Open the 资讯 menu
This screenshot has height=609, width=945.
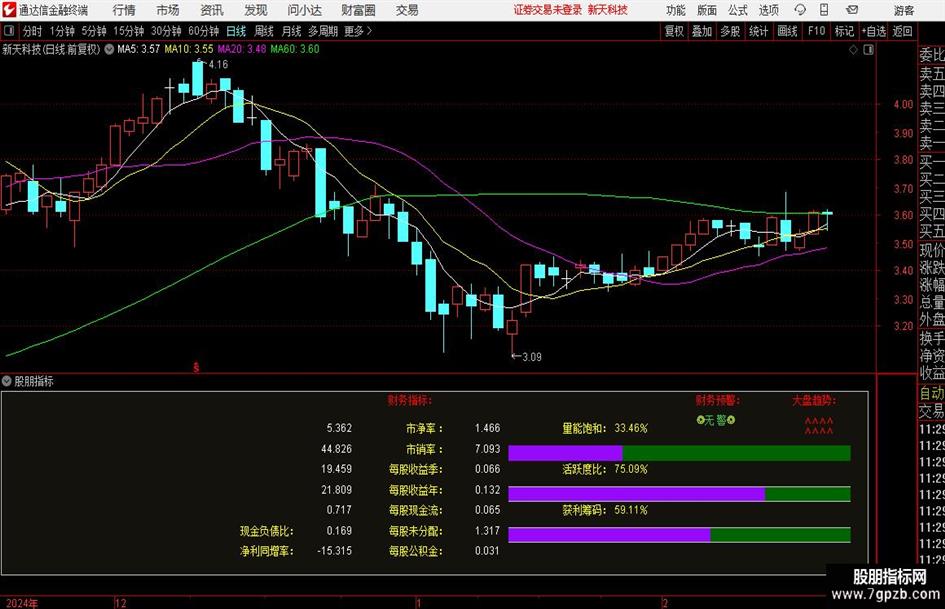click(212, 10)
